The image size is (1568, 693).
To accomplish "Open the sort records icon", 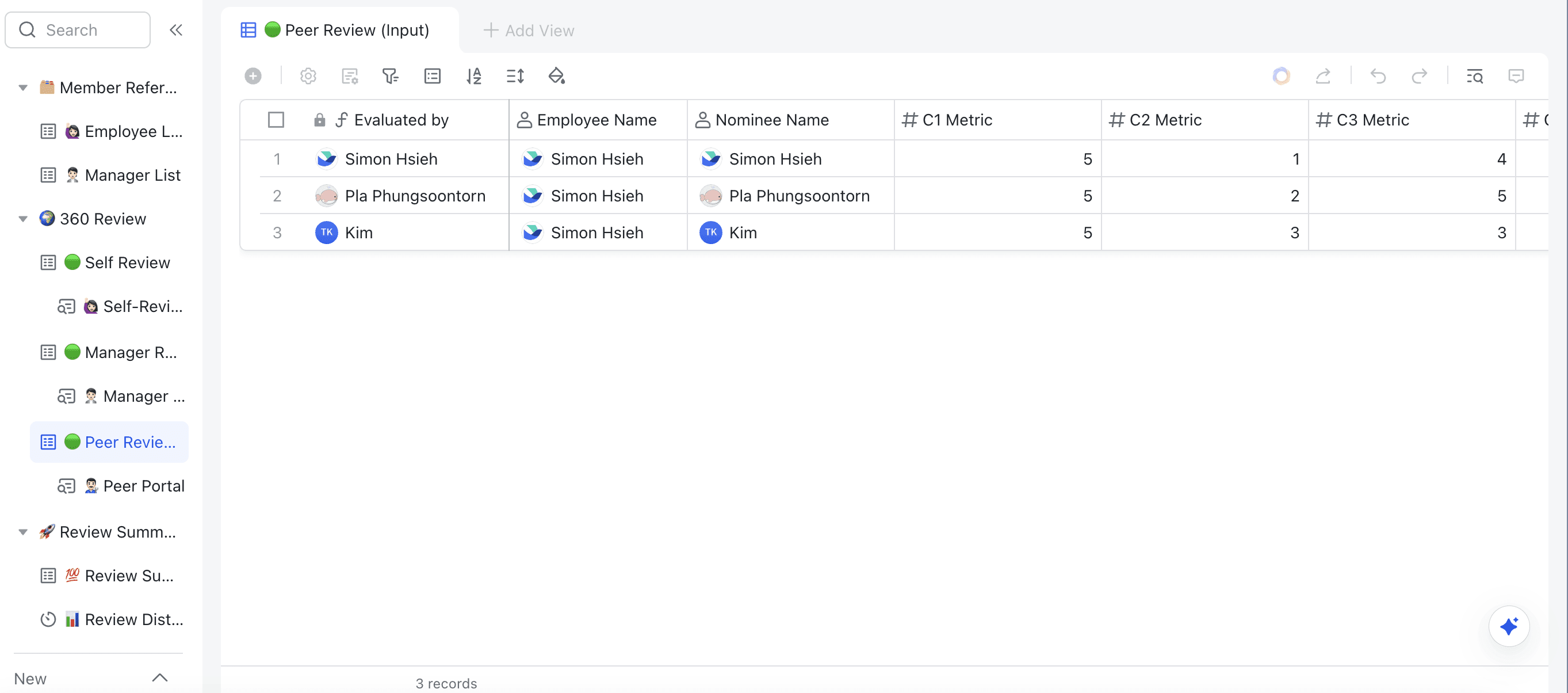I will pyautogui.click(x=473, y=76).
